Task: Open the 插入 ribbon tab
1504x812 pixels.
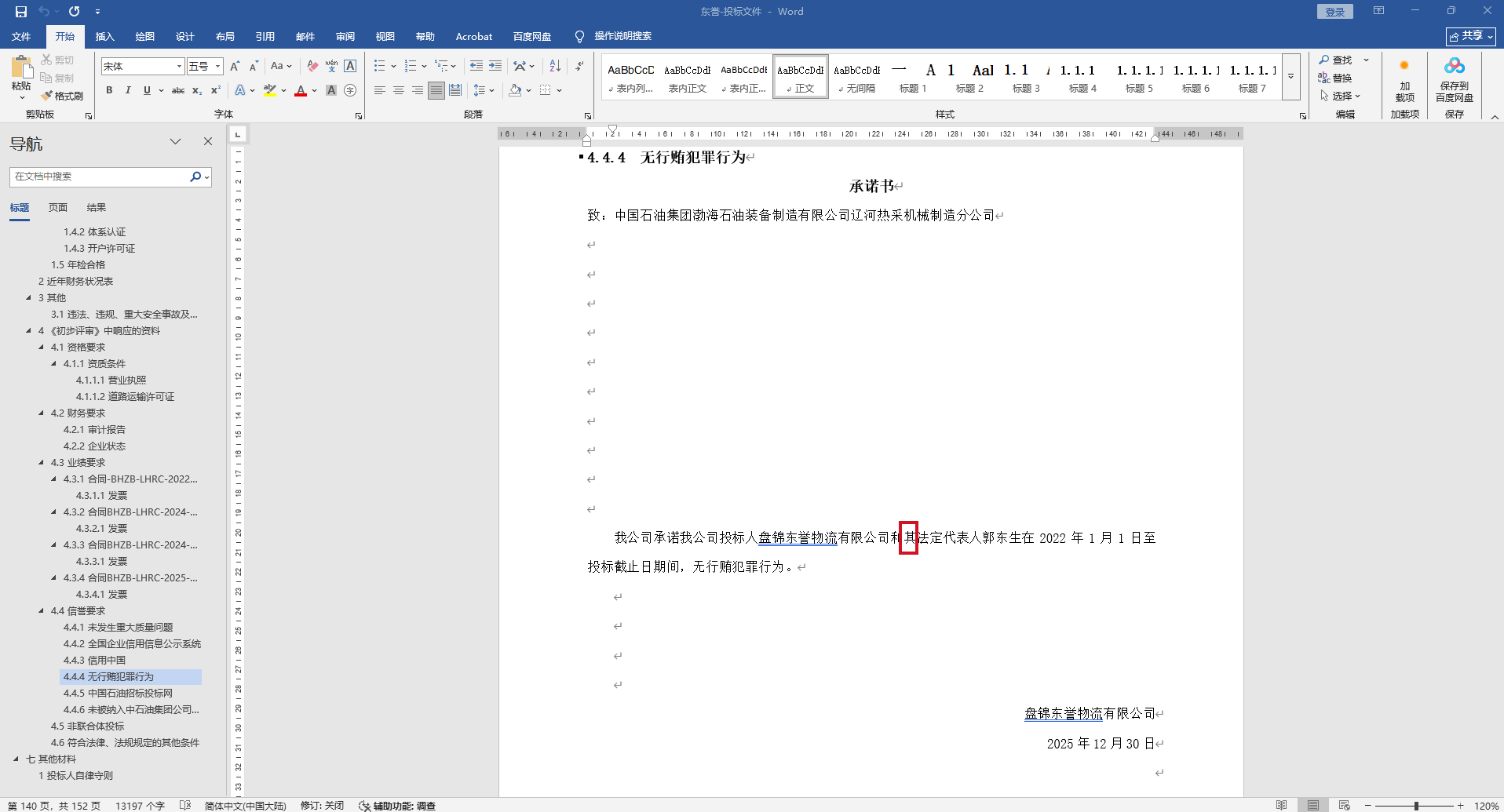Action: coord(104,36)
